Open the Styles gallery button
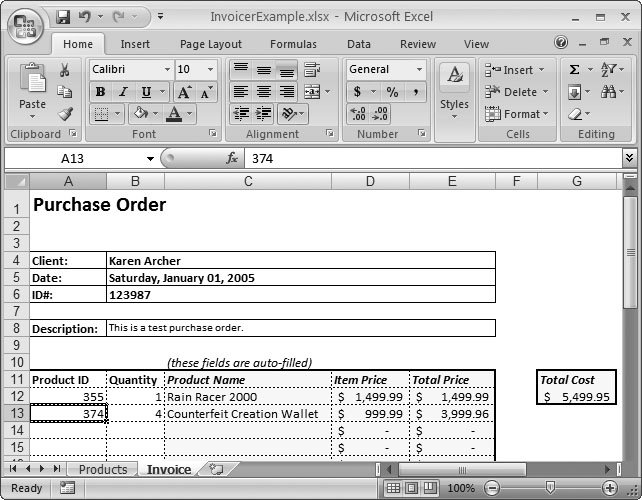This screenshot has height=500, width=642. tap(454, 90)
